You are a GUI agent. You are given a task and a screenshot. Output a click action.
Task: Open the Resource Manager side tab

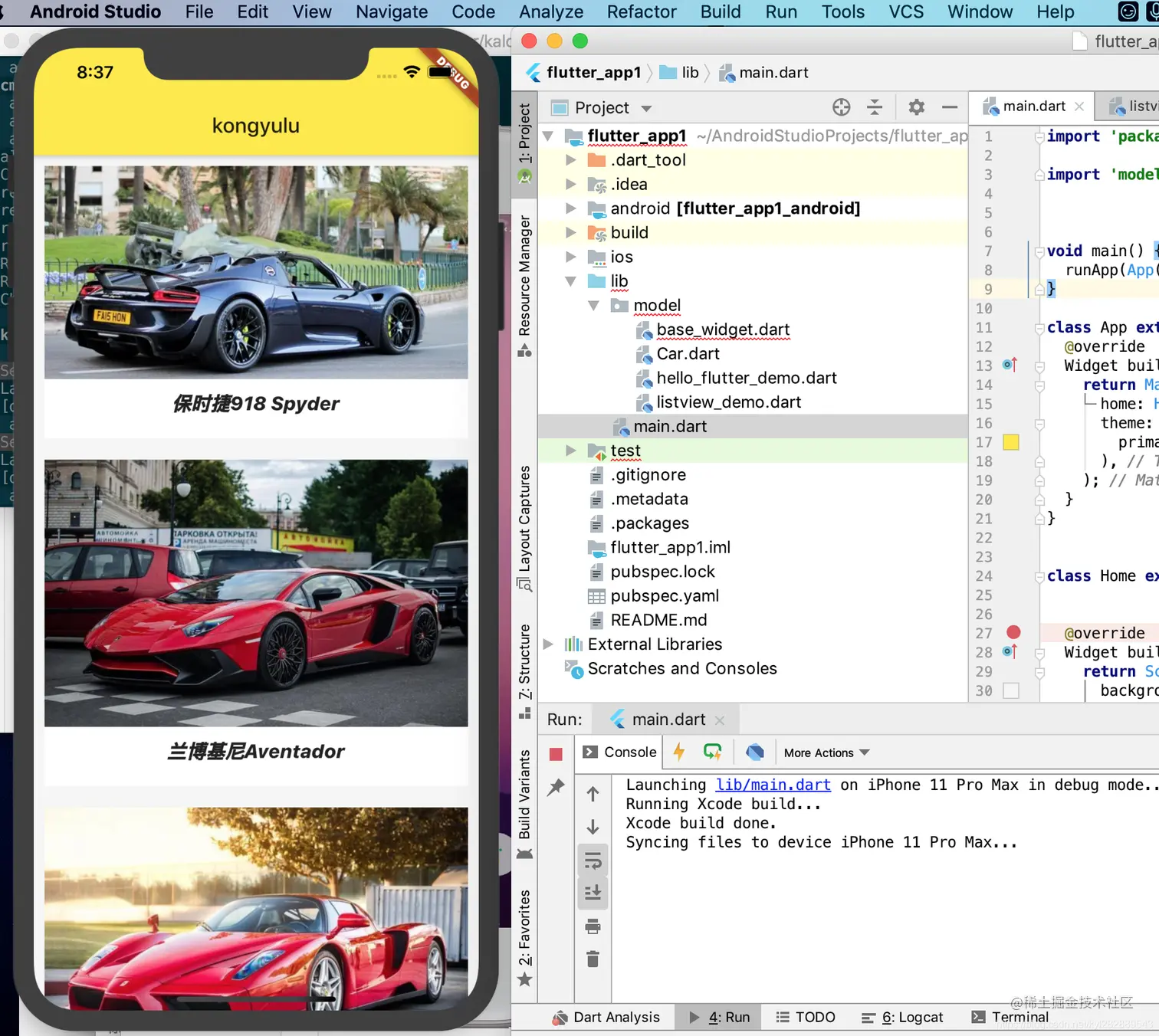tap(524, 286)
